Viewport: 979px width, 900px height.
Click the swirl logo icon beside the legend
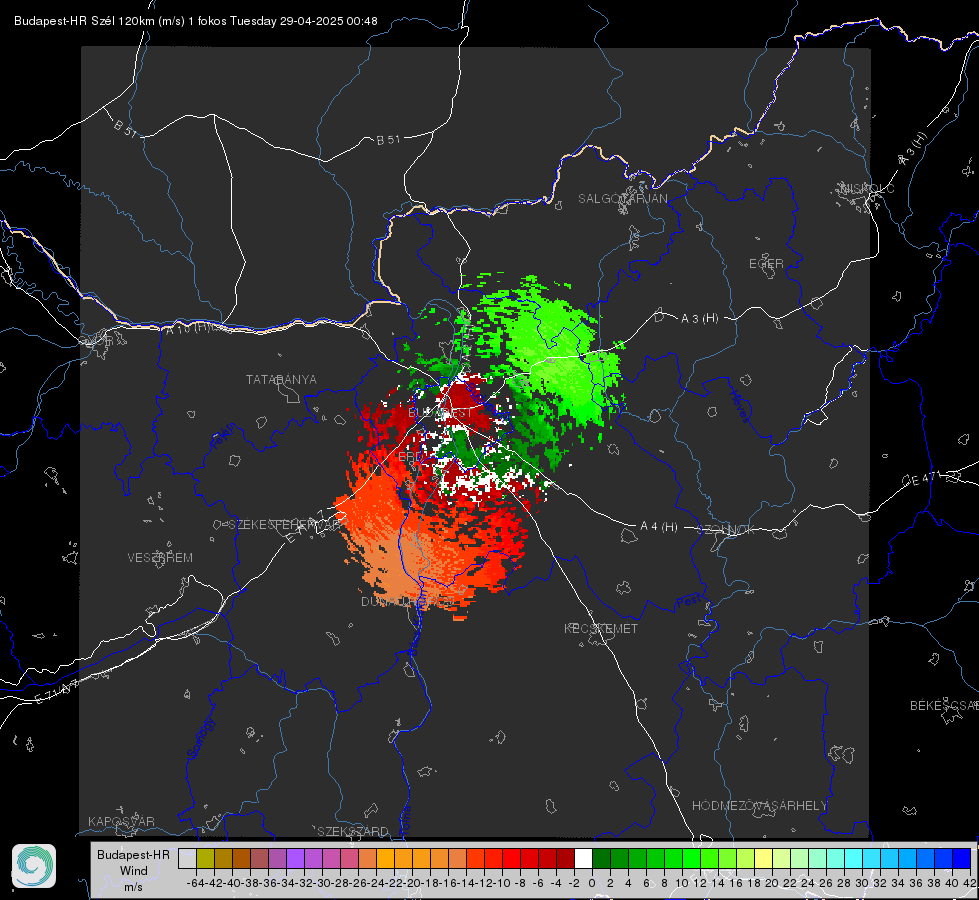[x=34, y=866]
